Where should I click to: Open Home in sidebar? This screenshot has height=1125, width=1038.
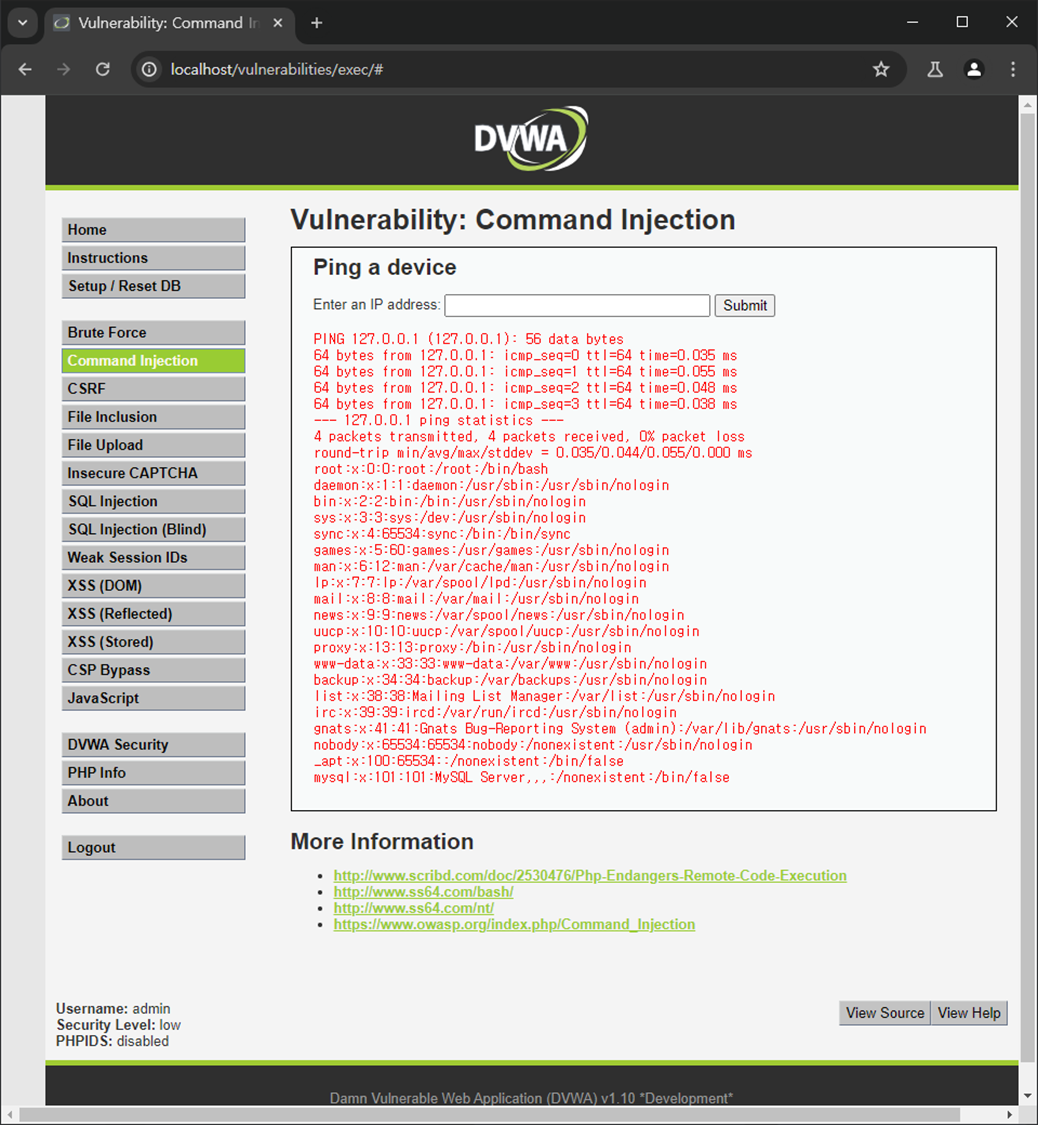click(154, 230)
